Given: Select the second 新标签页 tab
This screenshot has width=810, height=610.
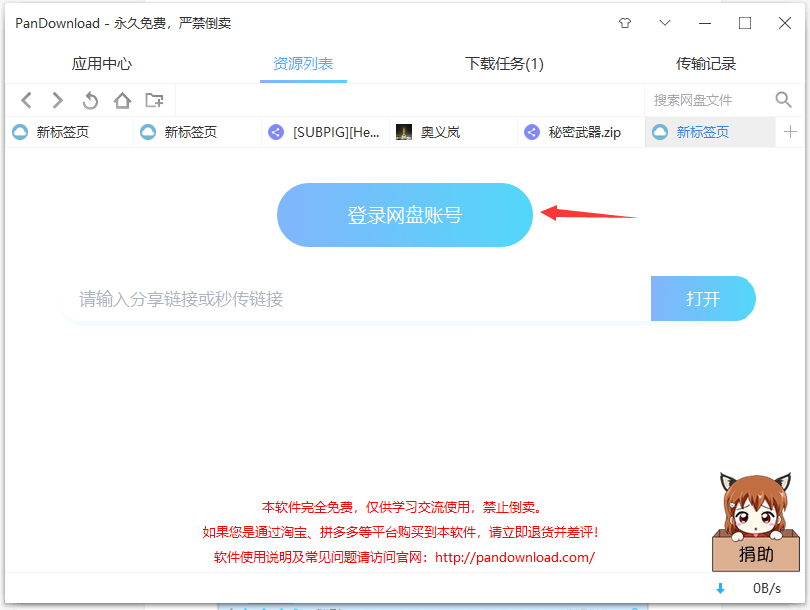Looking at the screenshot, I should (x=197, y=132).
